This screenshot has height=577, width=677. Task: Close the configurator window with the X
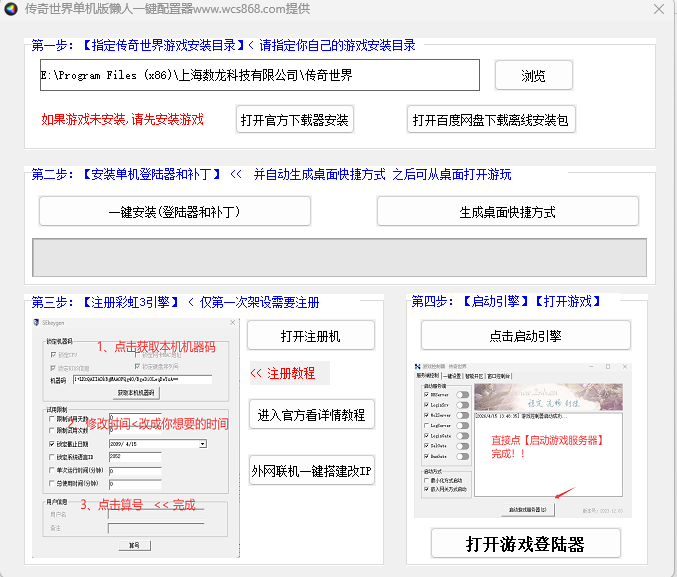[x=659, y=9]
